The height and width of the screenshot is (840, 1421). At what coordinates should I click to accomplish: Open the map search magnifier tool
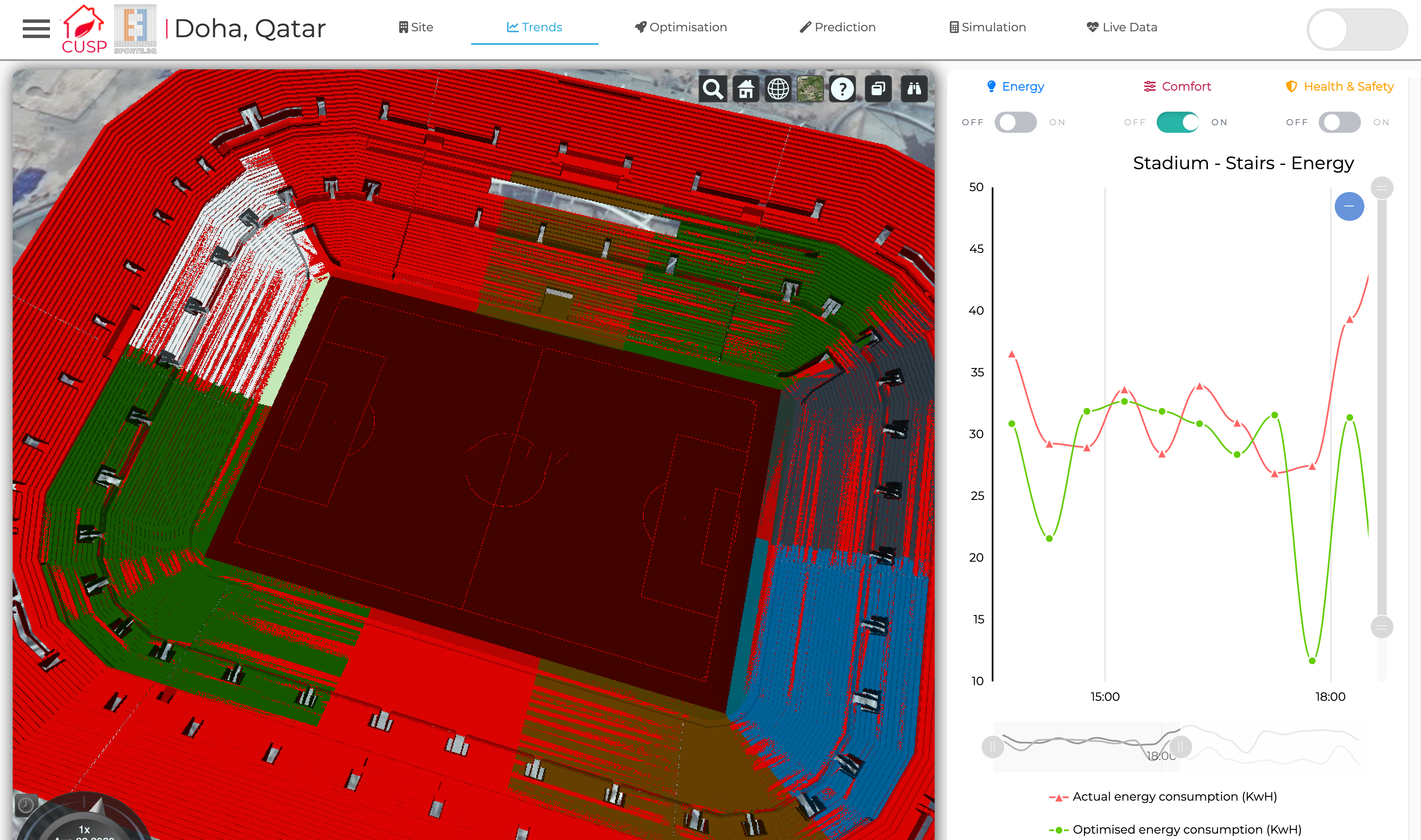(x=713, y=89)
